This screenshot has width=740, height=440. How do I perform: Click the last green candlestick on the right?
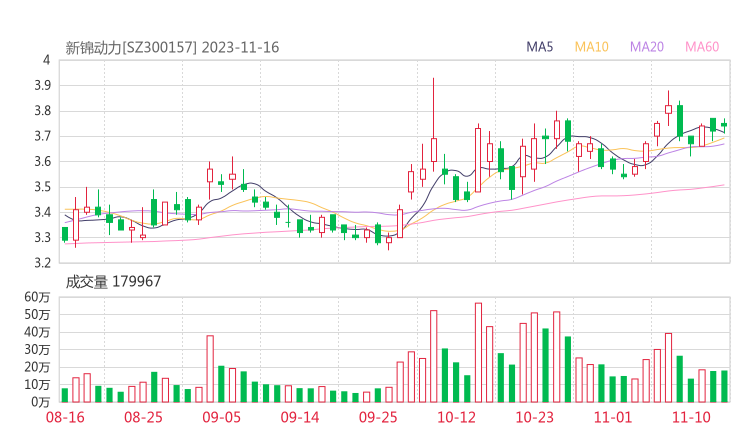pos(724,124)
